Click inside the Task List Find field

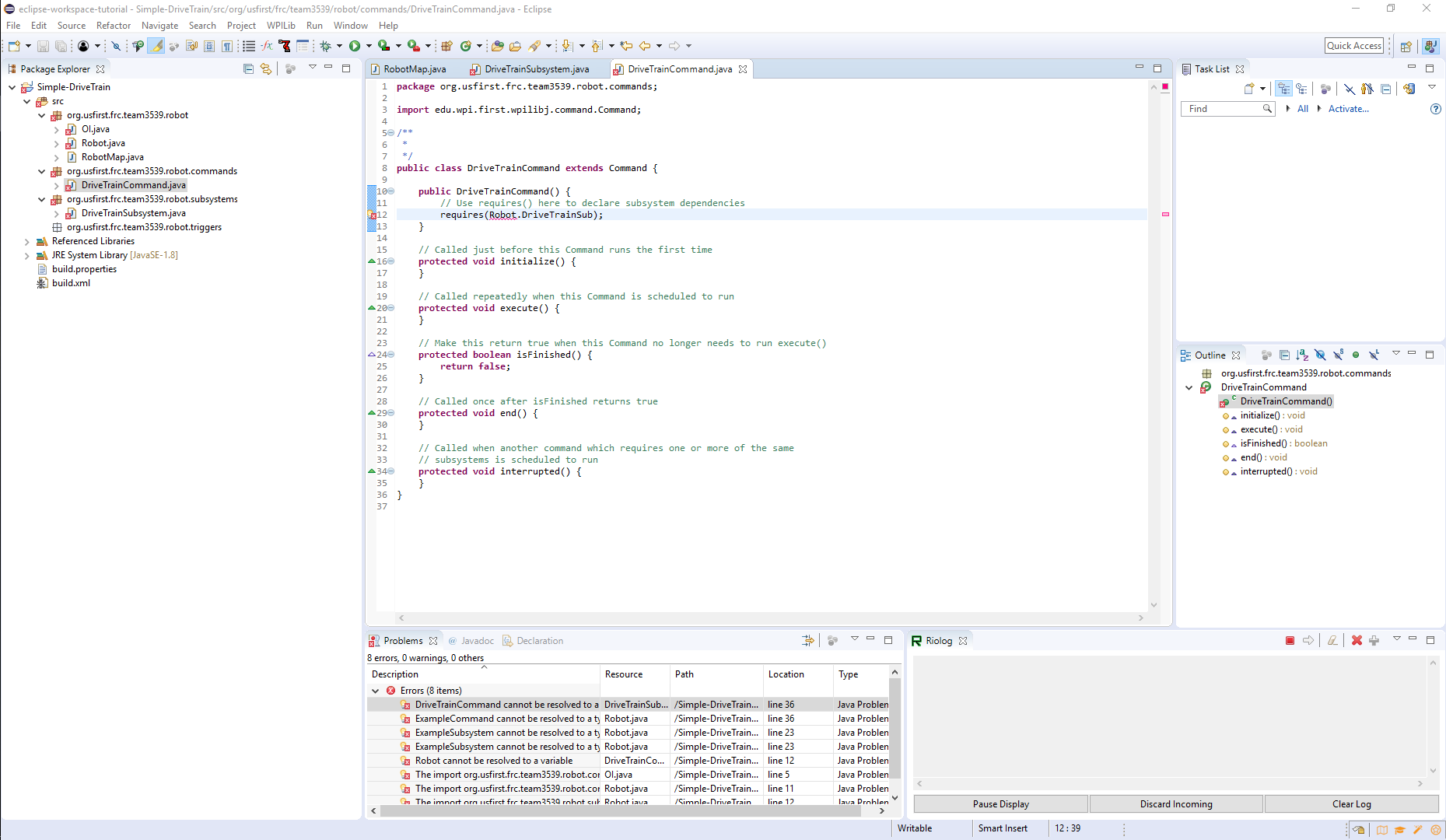1221,109
